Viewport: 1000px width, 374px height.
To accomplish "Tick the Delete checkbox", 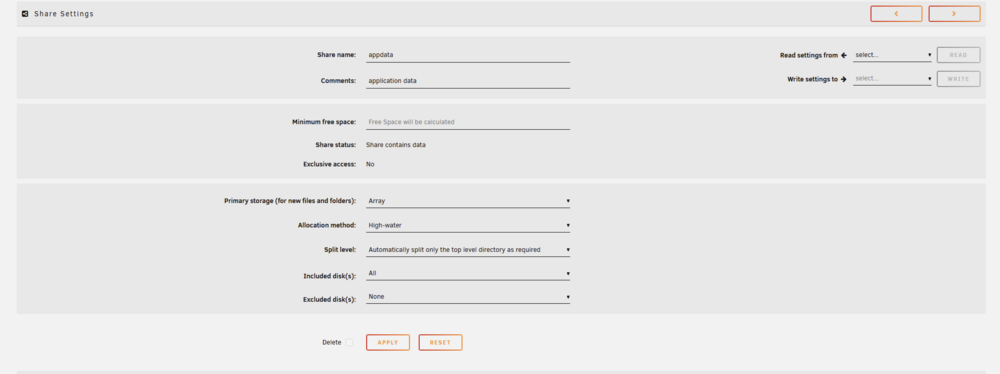I will [349, 343].
